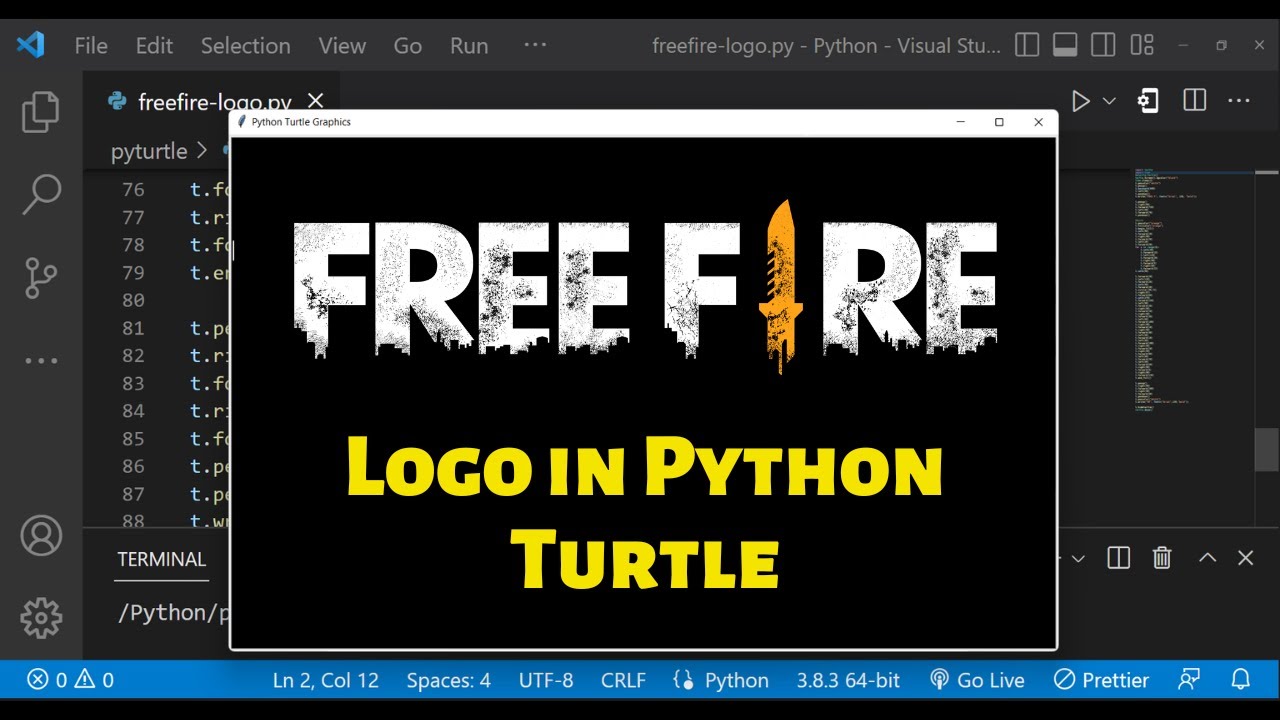Click line number 76 in gutter

(x=133, y=190)
